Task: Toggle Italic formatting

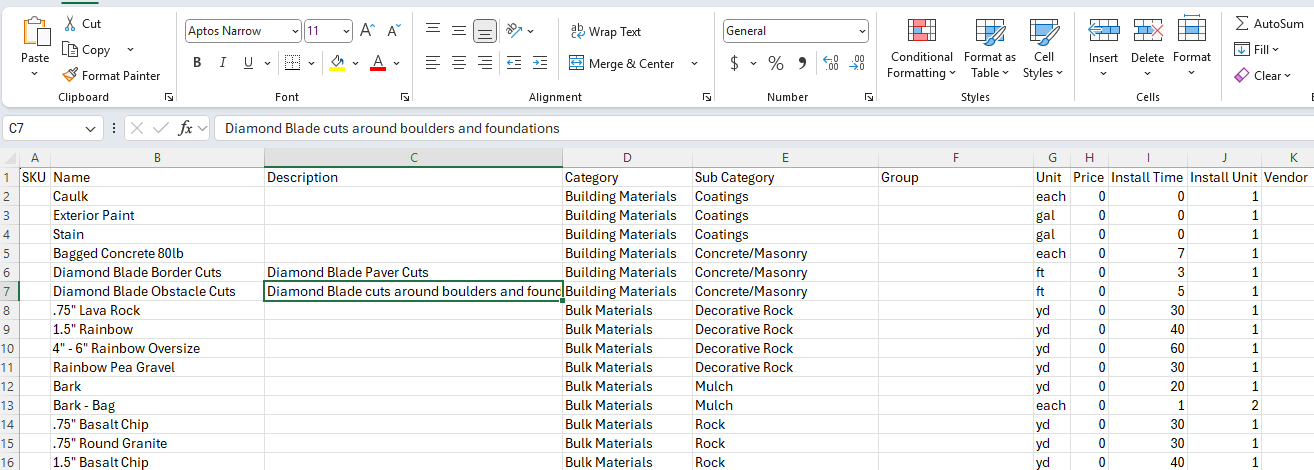Action: [221, 63]
